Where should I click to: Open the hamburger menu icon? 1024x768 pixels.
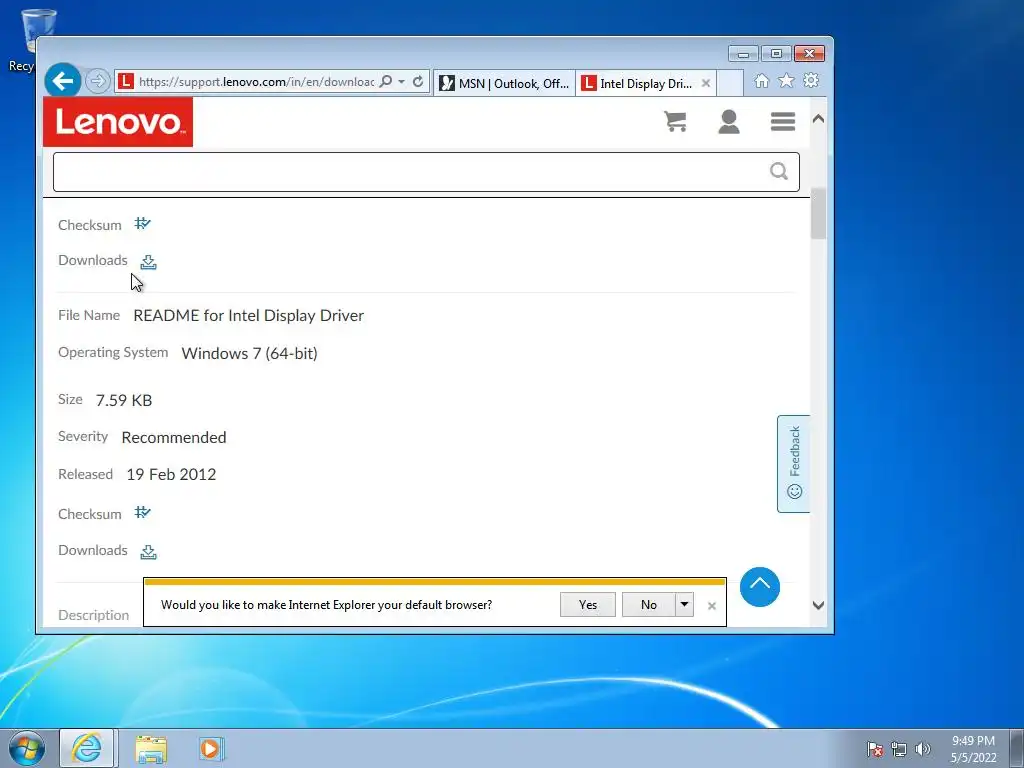782,121
